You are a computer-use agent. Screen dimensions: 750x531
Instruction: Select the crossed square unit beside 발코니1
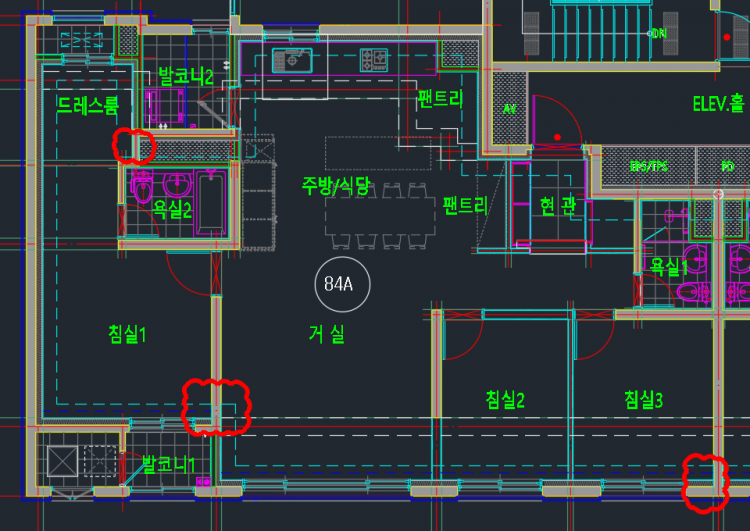coord(62,460)
